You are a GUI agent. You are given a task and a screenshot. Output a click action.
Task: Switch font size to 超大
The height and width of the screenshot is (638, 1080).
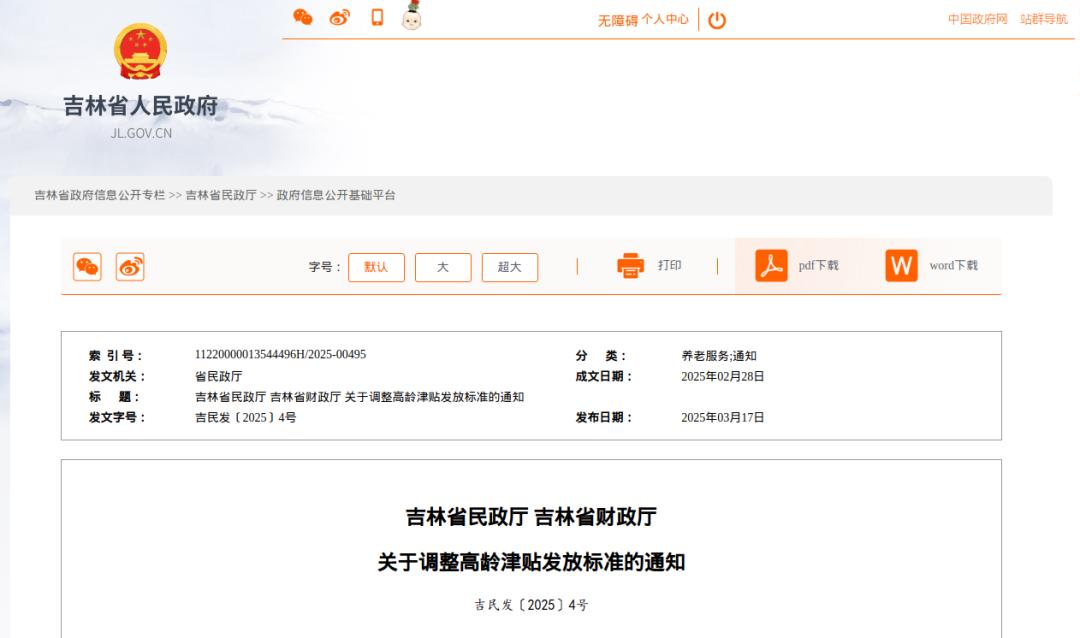click(x=509, y=267)
